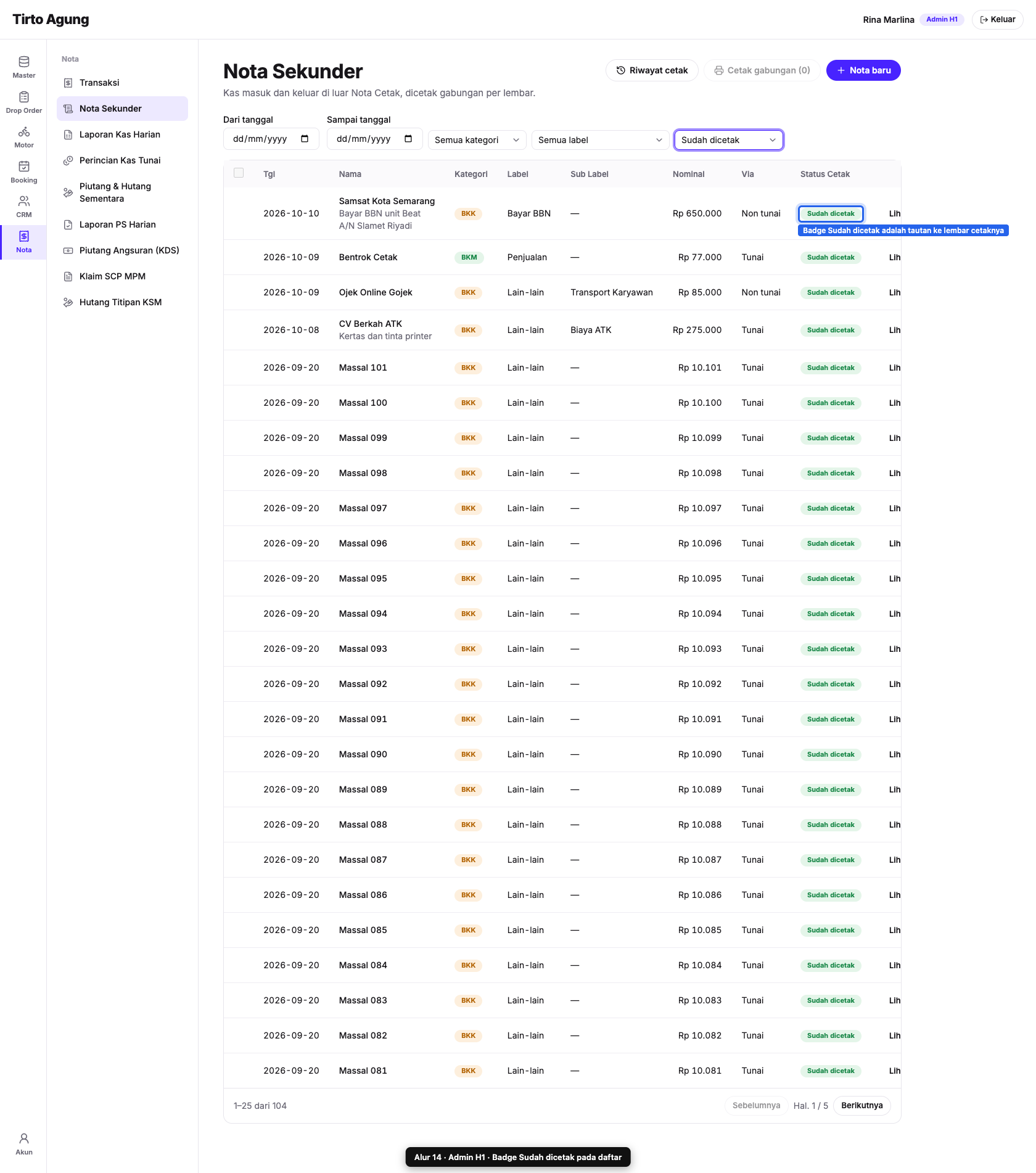Click the Hutang Titipan KSM icon
This screenshot has height=1173, width=1036.
pyautogui.click(x=68, y=302)
